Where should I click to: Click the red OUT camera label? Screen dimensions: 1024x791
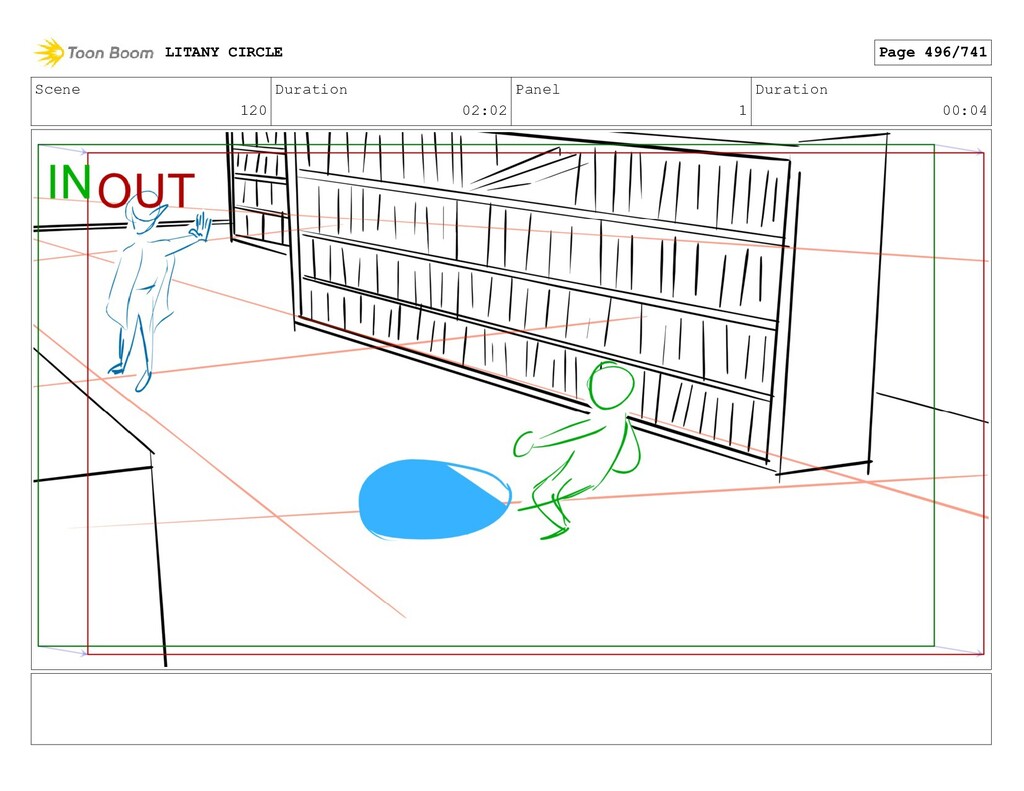coord(146,190)
